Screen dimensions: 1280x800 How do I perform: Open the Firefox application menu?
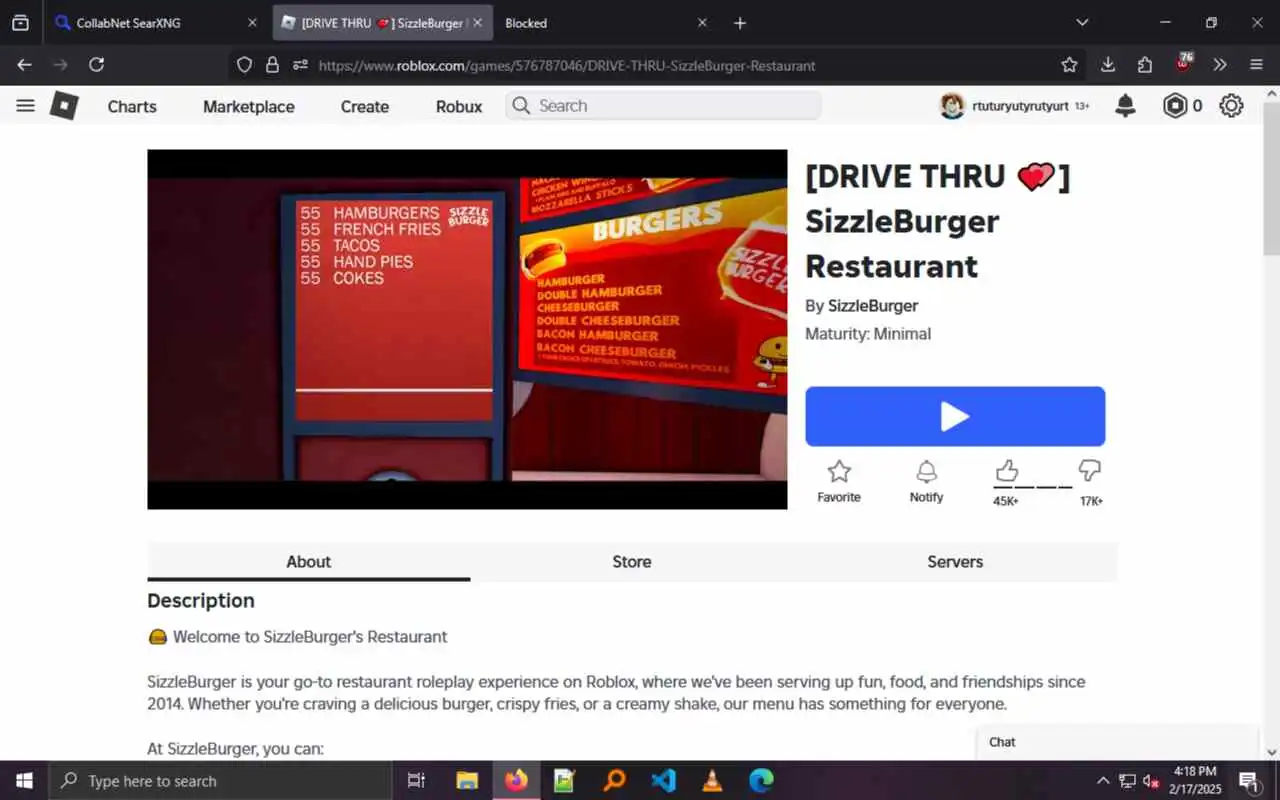pos(1257,65)
